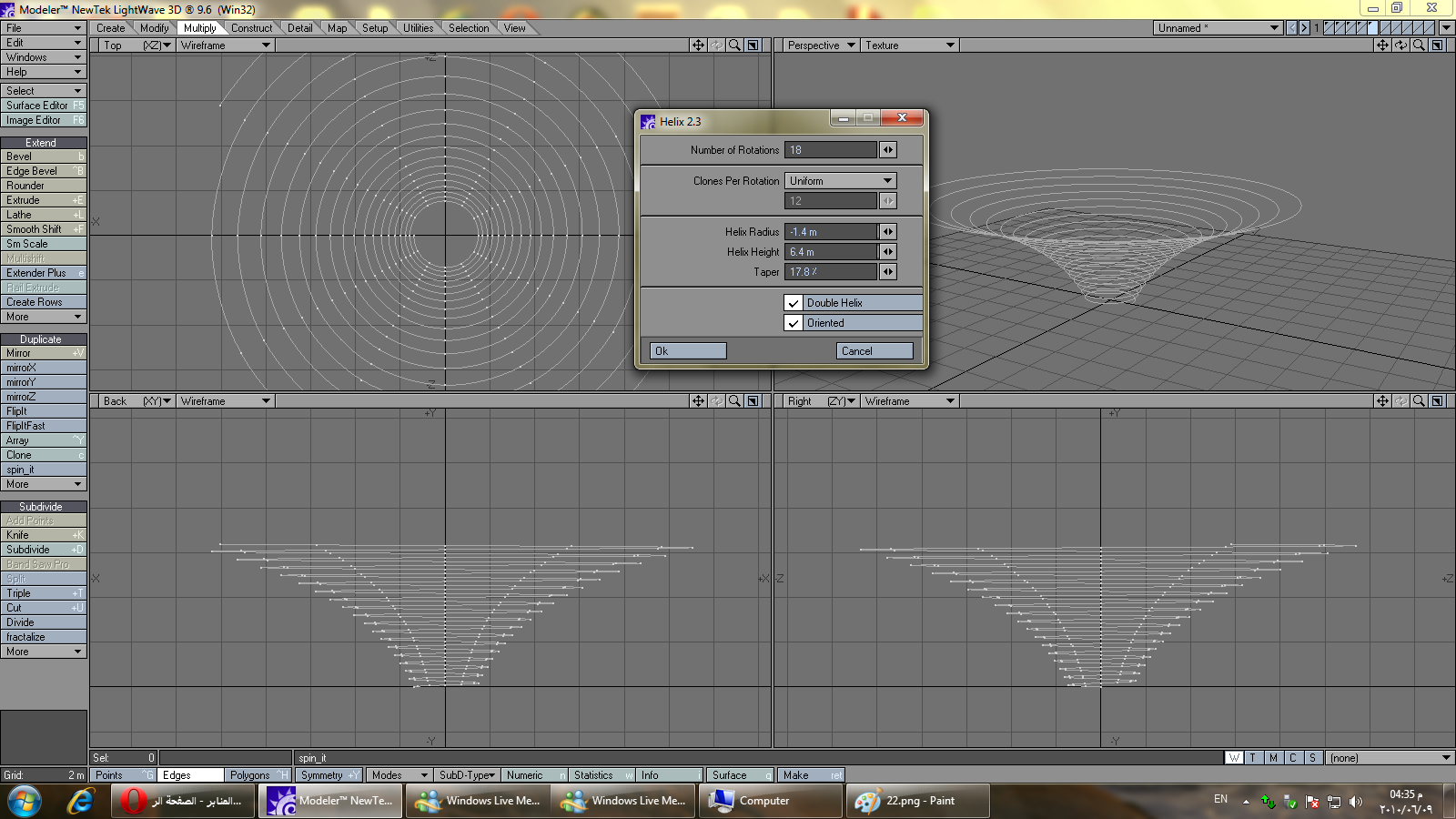The width and height of the screenshot is (1456, 819).
Task: Toggle Symmetry mode in the bottom bar
Action: pyautogui.click(x=329, y=775)
